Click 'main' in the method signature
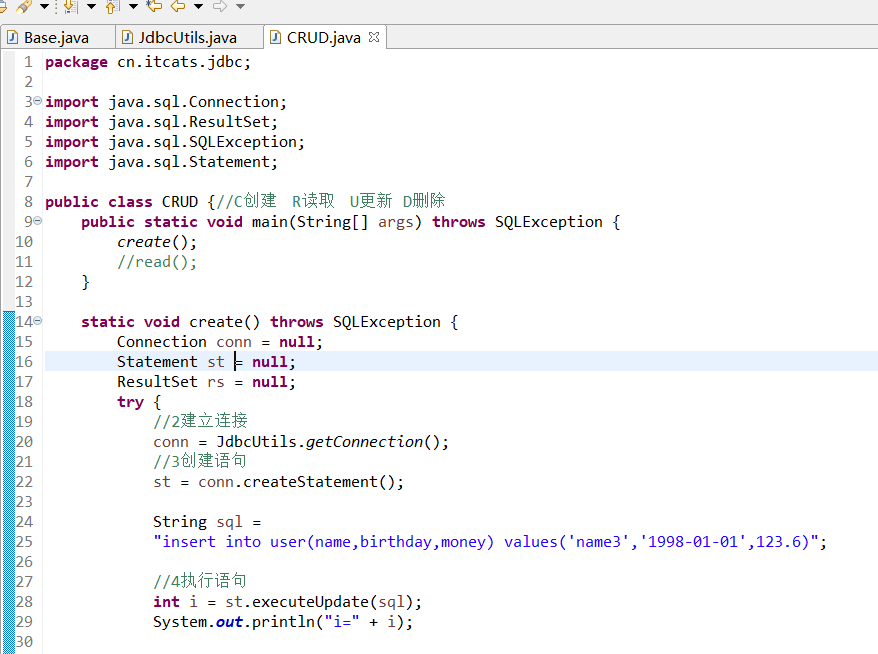 270,222
